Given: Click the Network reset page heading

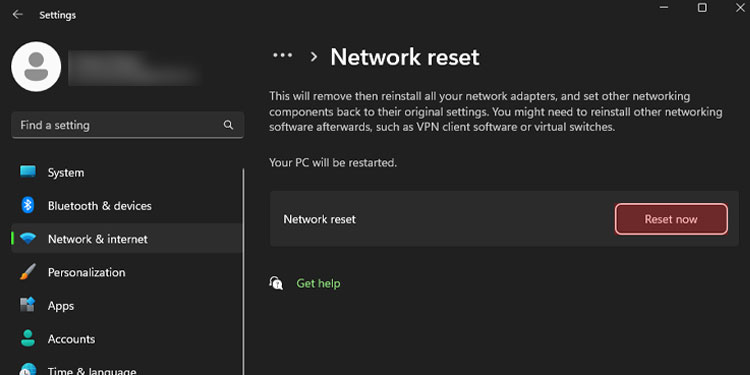Looking at the screenshot, I should click(405, 57).
